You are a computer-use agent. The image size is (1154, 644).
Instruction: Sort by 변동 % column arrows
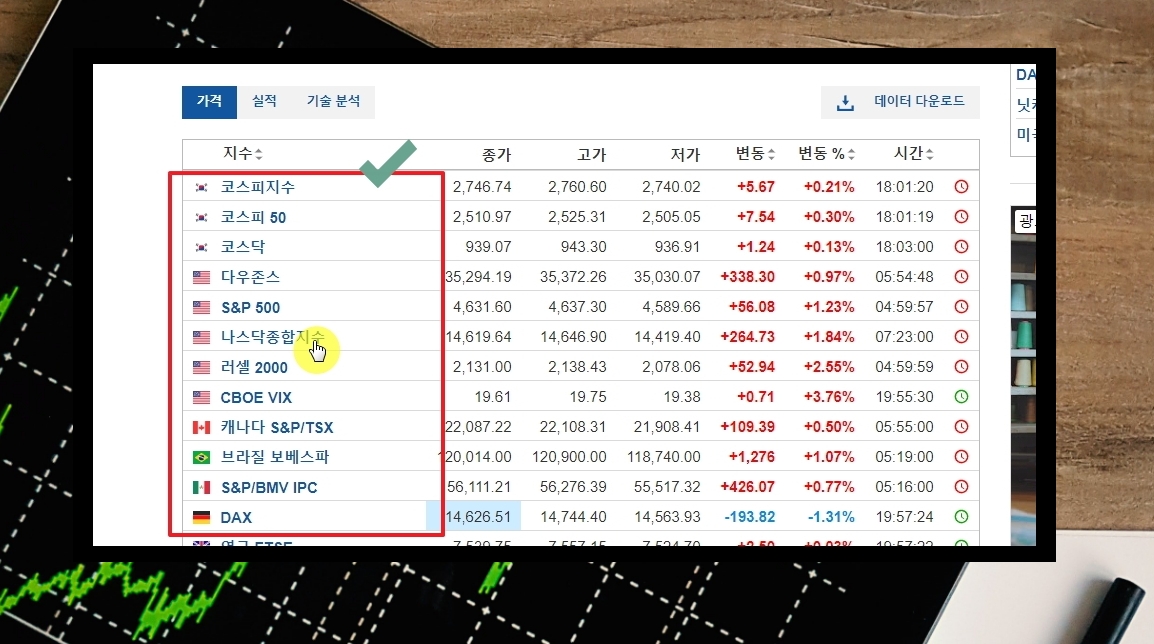[852, 154]
